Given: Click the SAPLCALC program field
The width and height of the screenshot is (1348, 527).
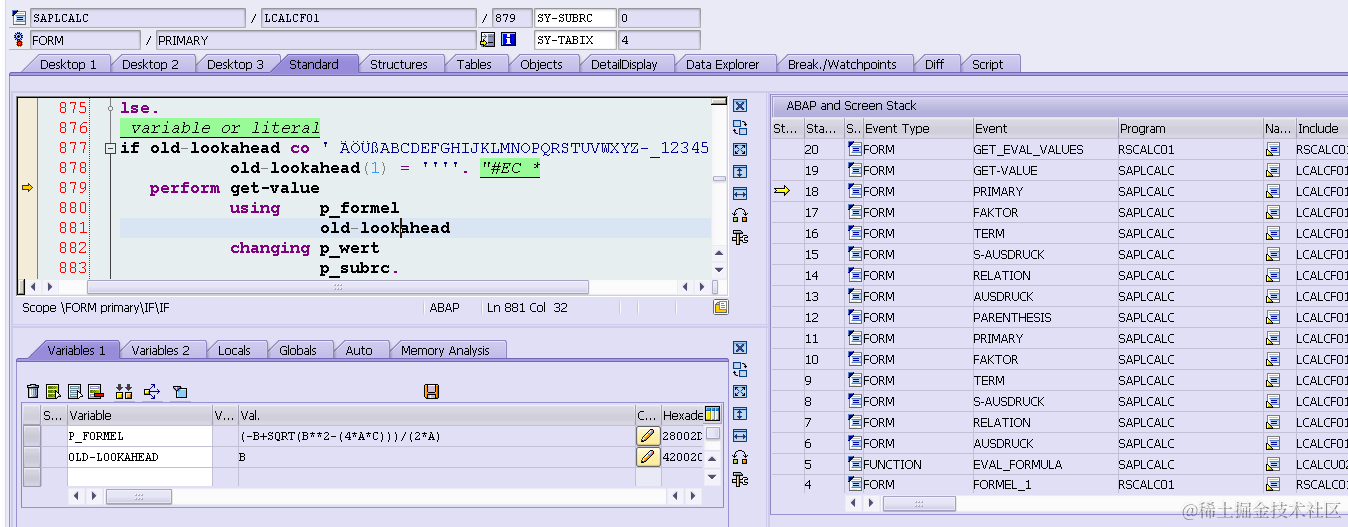Looking at the screenshot, I should (137, 18).
